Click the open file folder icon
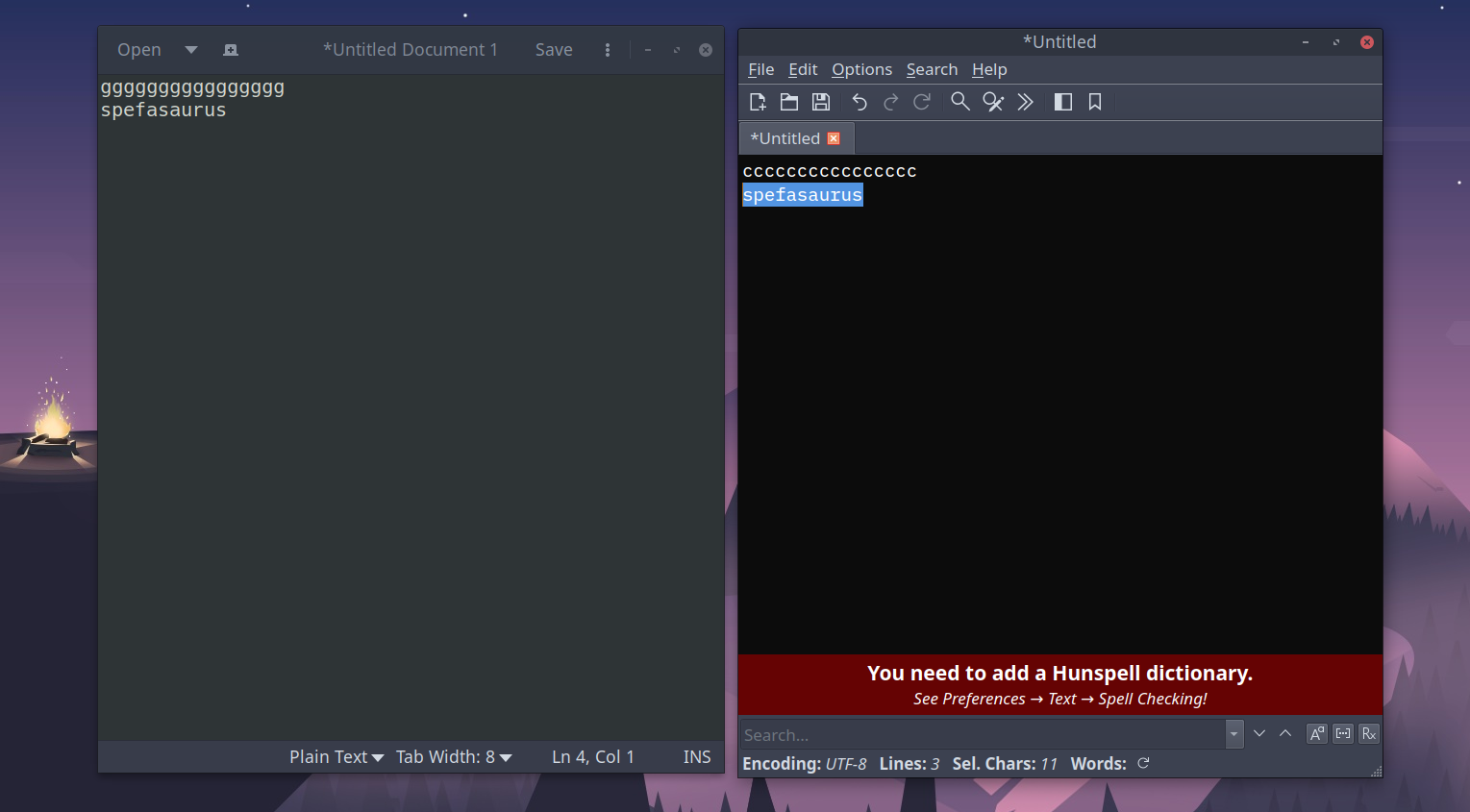The height and width of the screenshot is (812, 1470). pyautogui.click(x=789, y=102)
